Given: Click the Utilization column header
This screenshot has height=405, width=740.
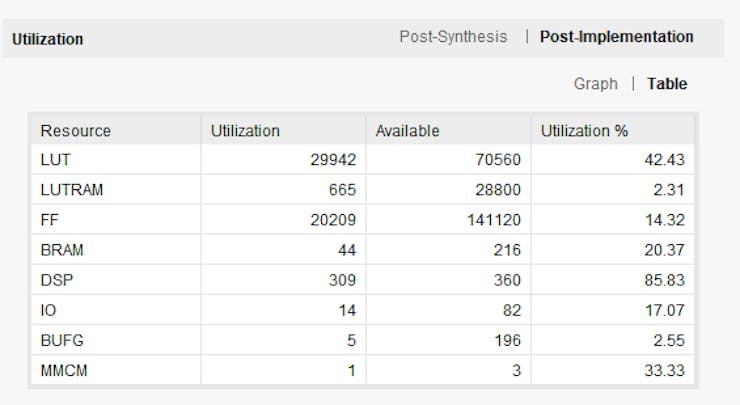Looking at the screenshot, I should pyautogui.click(x=283, y=131).
